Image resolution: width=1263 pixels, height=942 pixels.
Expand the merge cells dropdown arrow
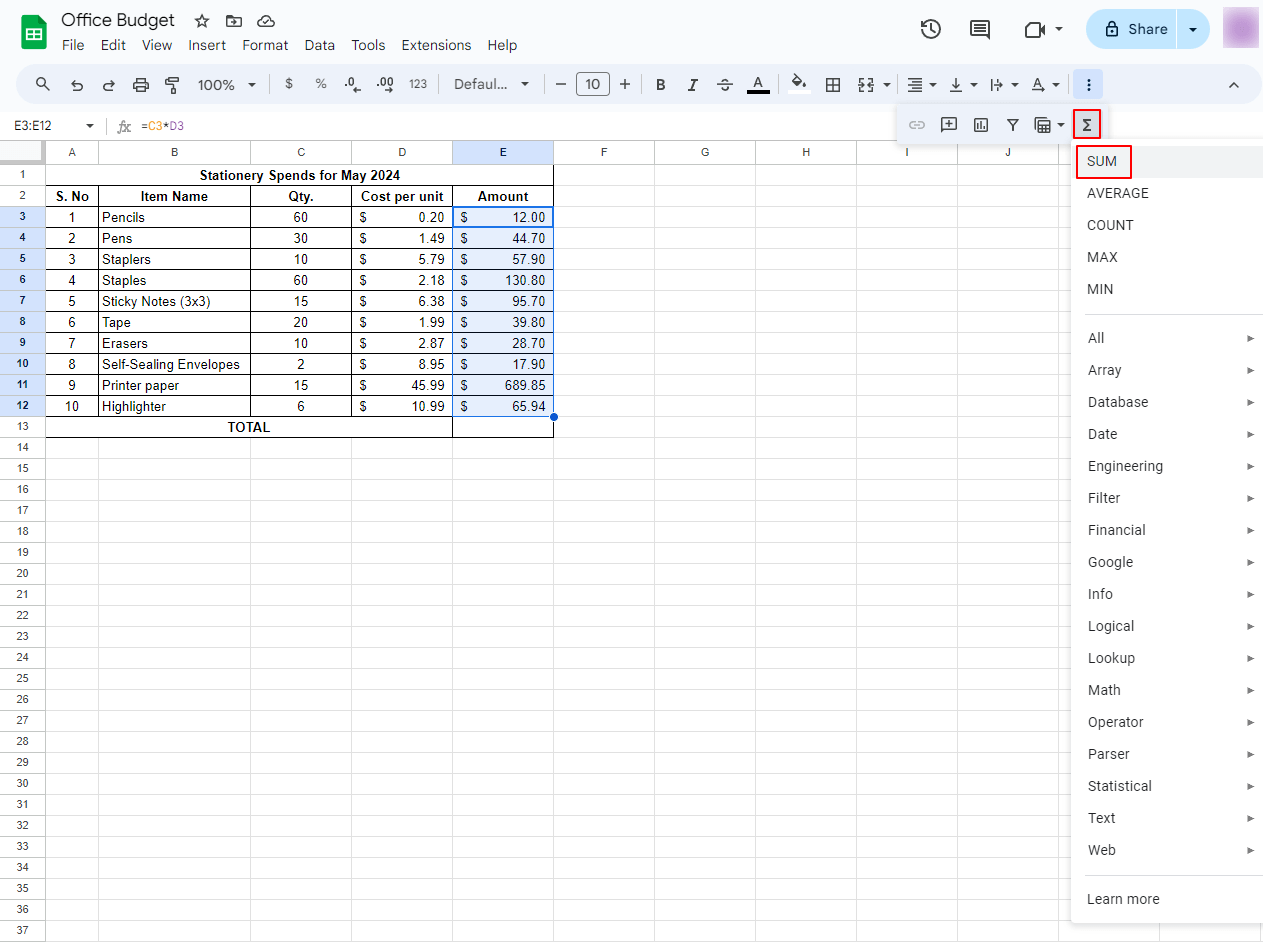point(886,85)
